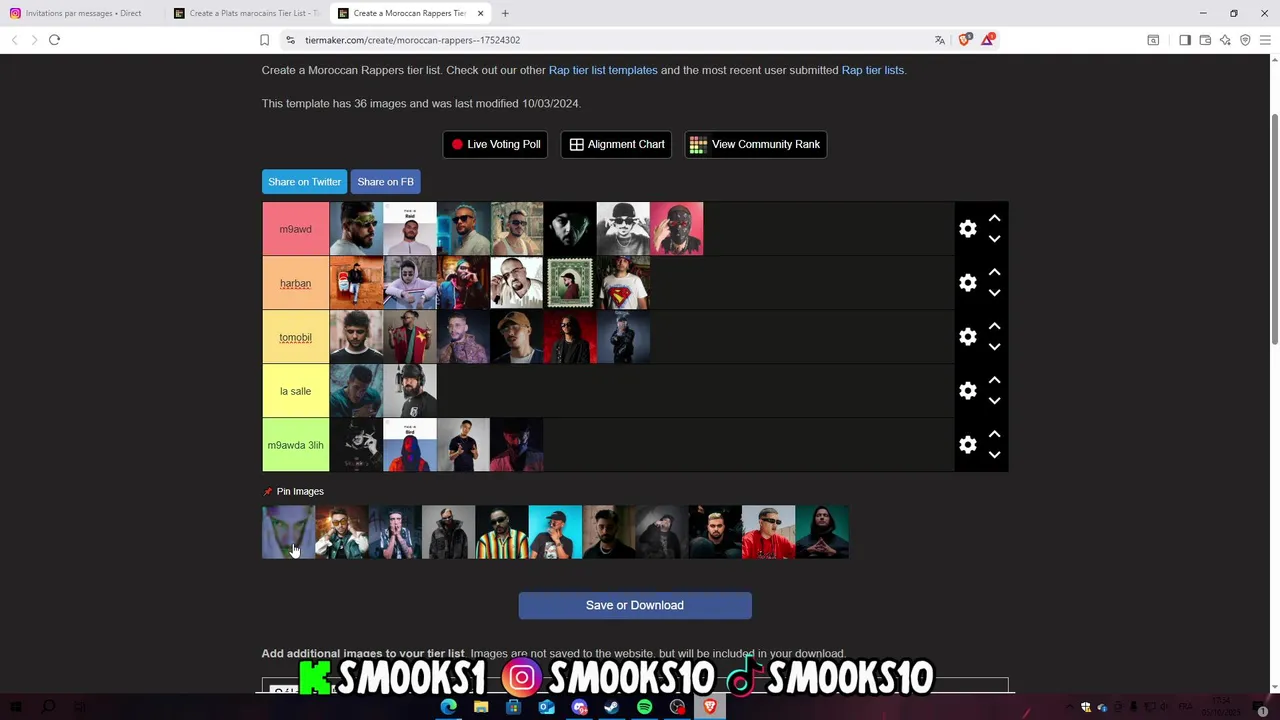Screen dimensions: 1280x720
Task: Toggle Pin Images option
Action: [x=293, y=491]
